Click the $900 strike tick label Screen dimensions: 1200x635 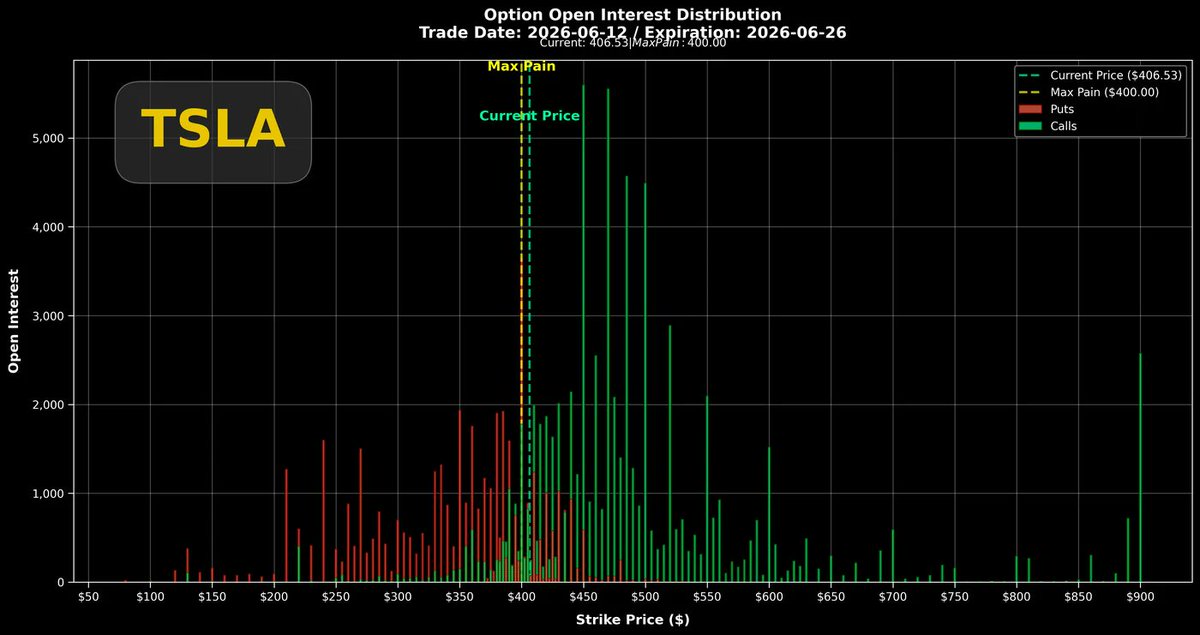[1141, 597]
